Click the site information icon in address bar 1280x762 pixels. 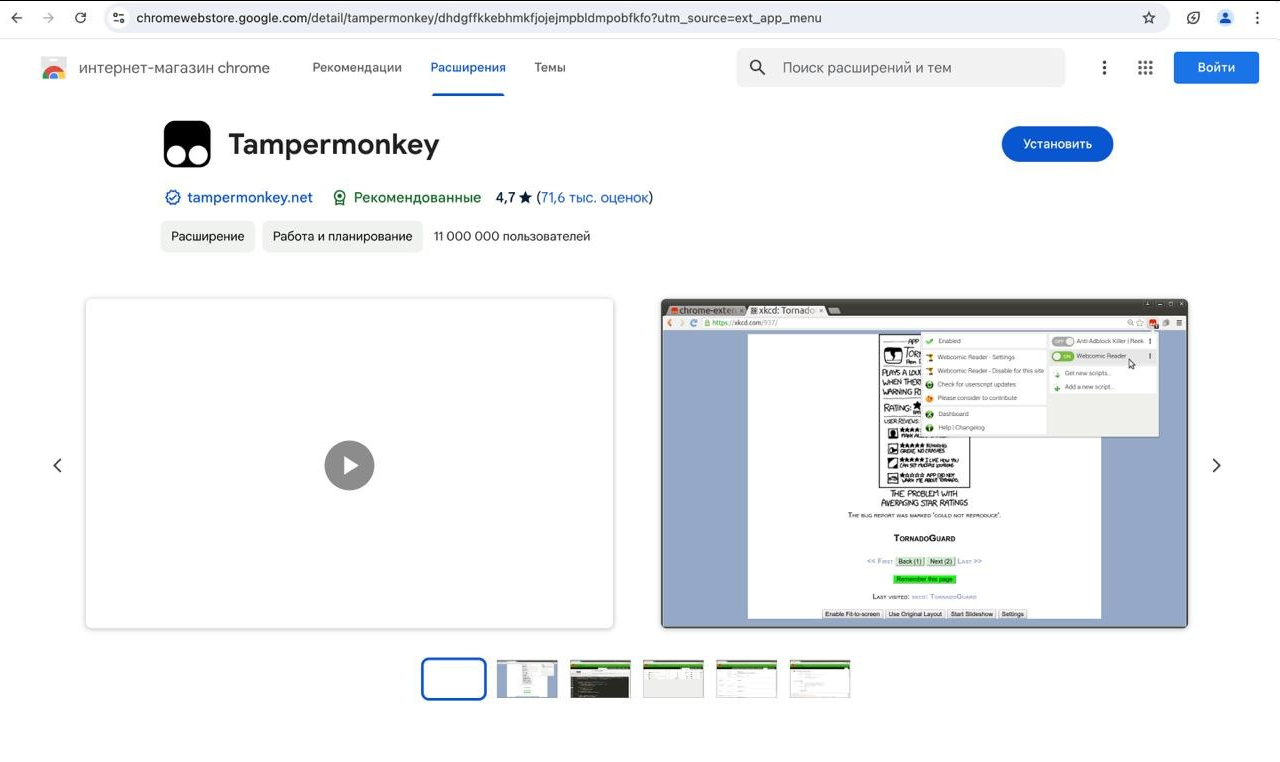(119, 18)
